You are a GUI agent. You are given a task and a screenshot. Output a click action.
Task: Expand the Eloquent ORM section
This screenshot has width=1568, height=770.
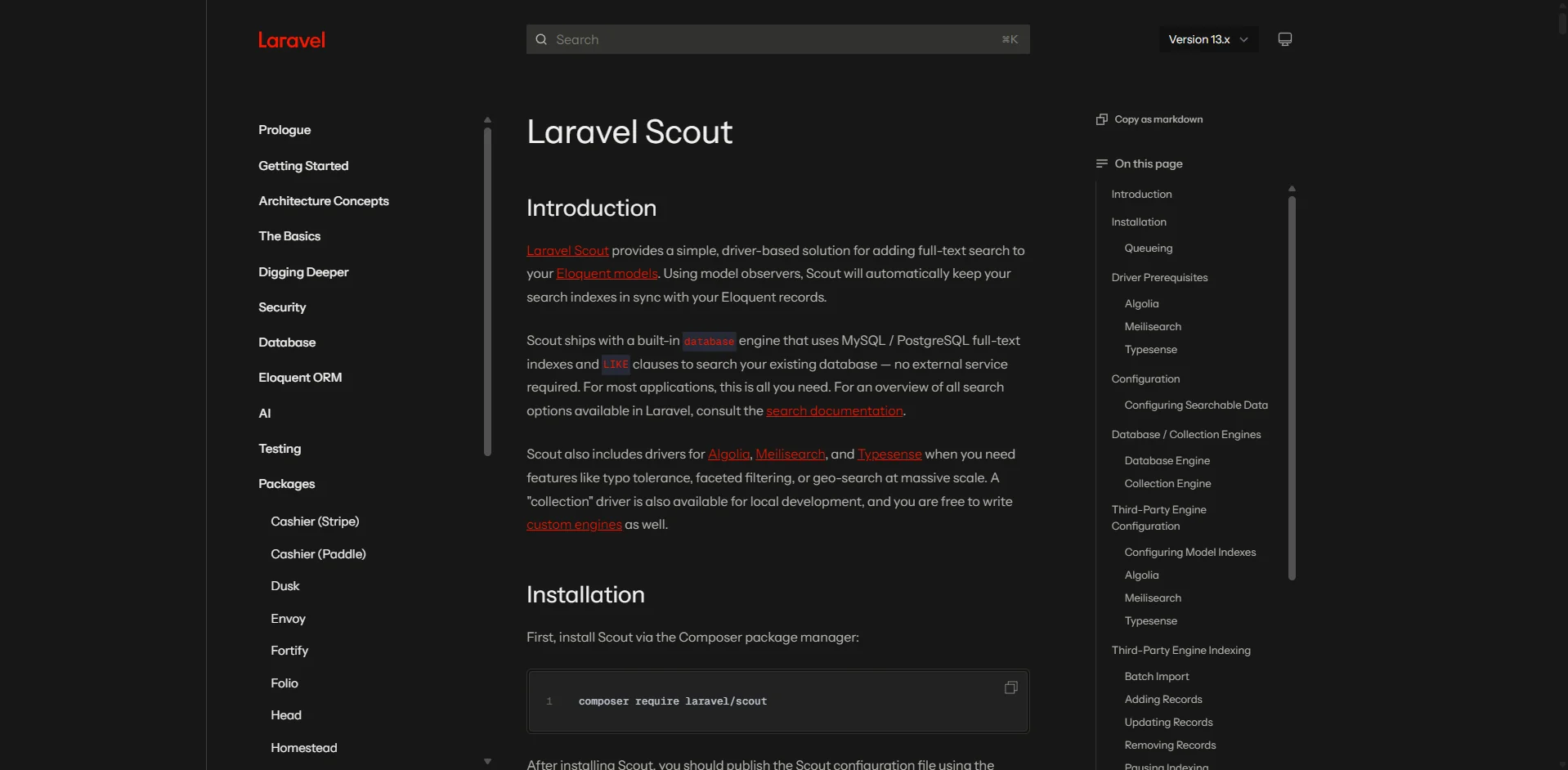(x=300, y=378)
